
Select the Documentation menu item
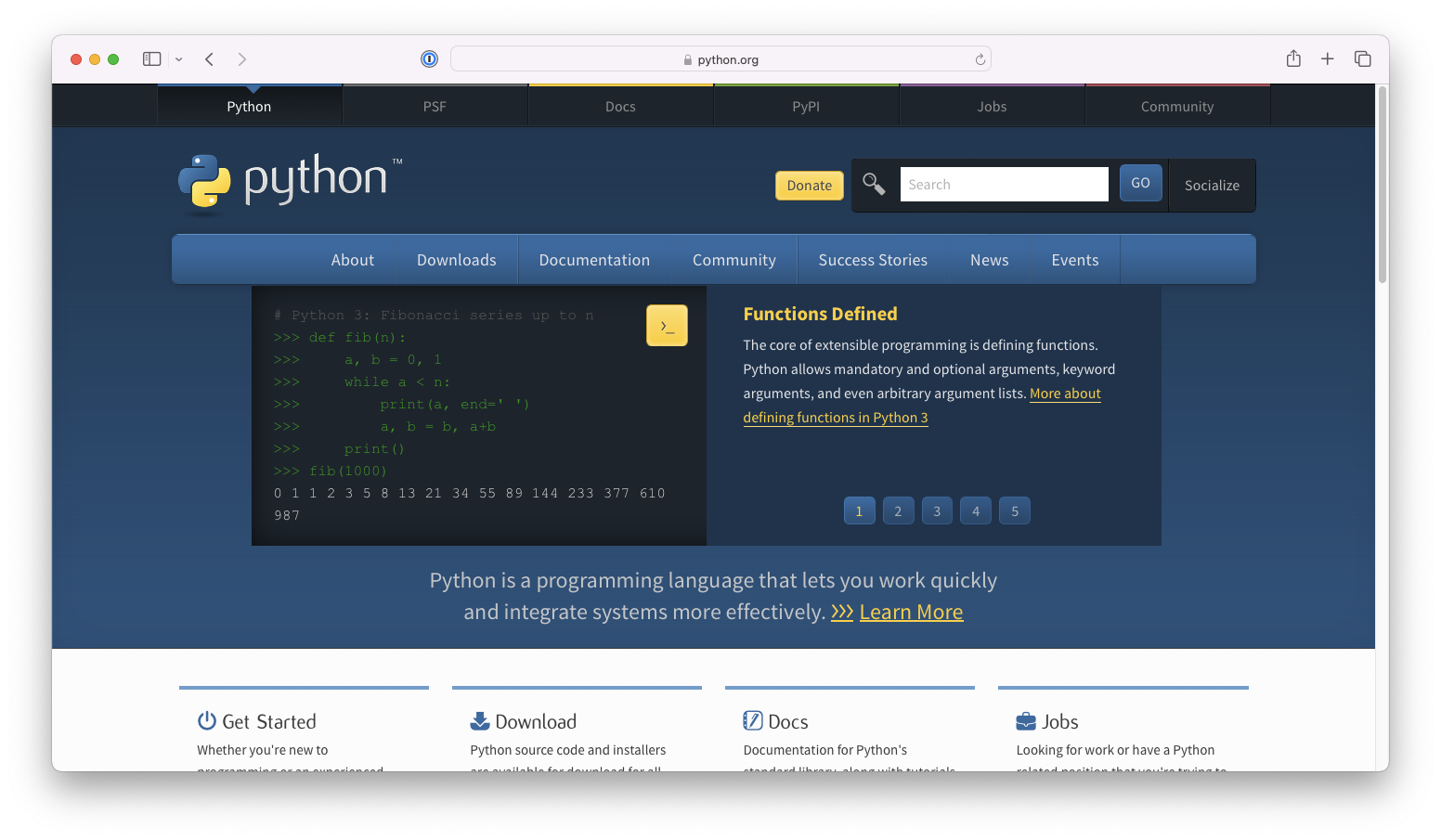(x=594, y=261)
